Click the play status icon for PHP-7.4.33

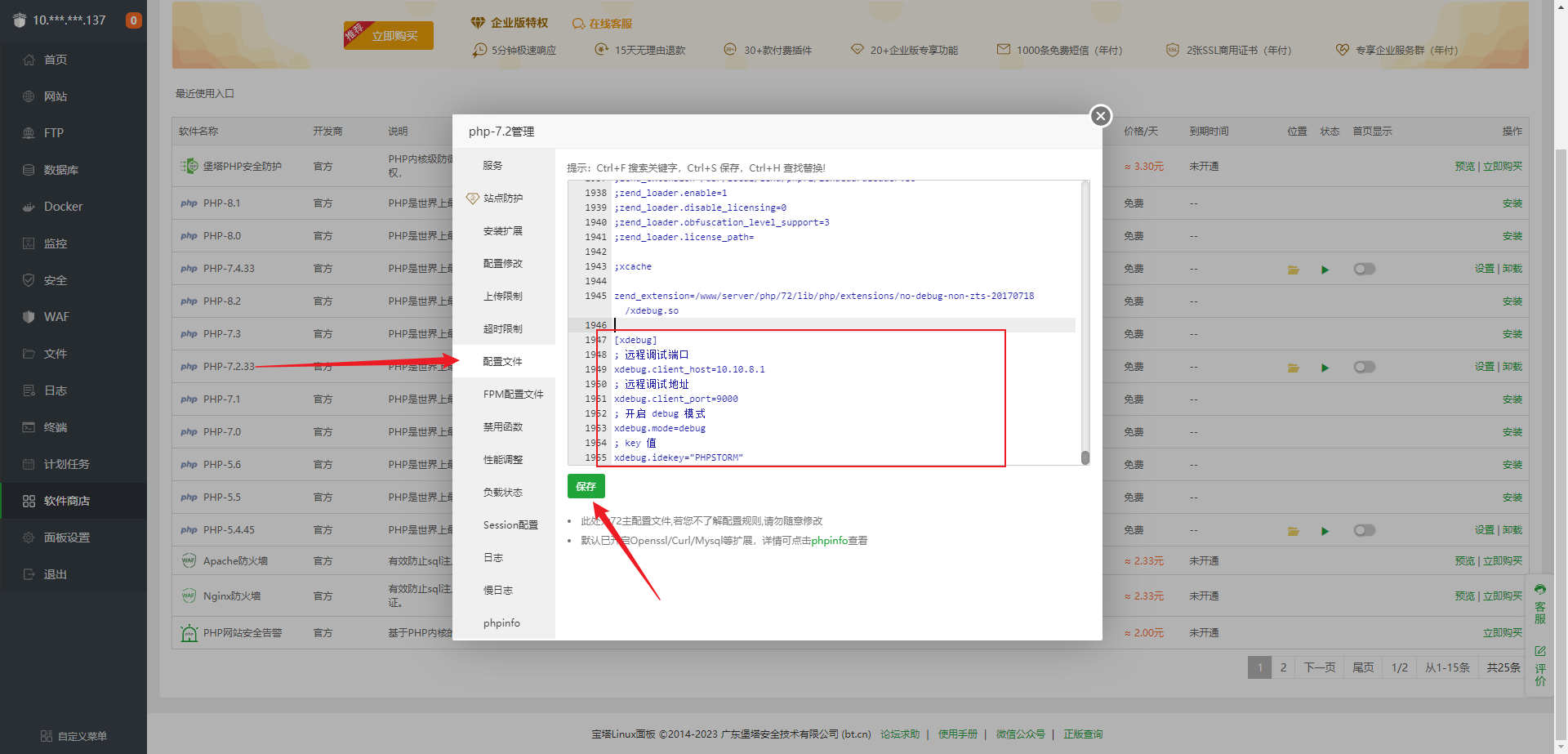[x=1325, y=270]
